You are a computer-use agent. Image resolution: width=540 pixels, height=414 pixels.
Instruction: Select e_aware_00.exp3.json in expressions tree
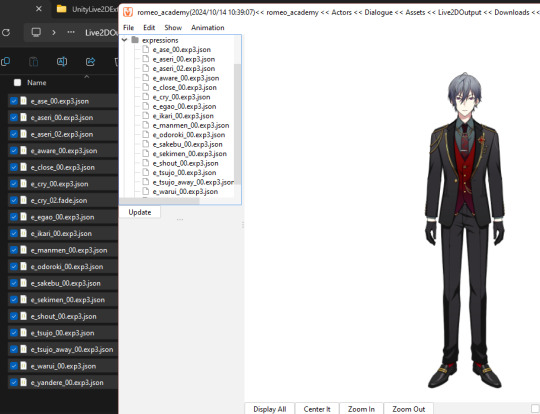[186, 78]
